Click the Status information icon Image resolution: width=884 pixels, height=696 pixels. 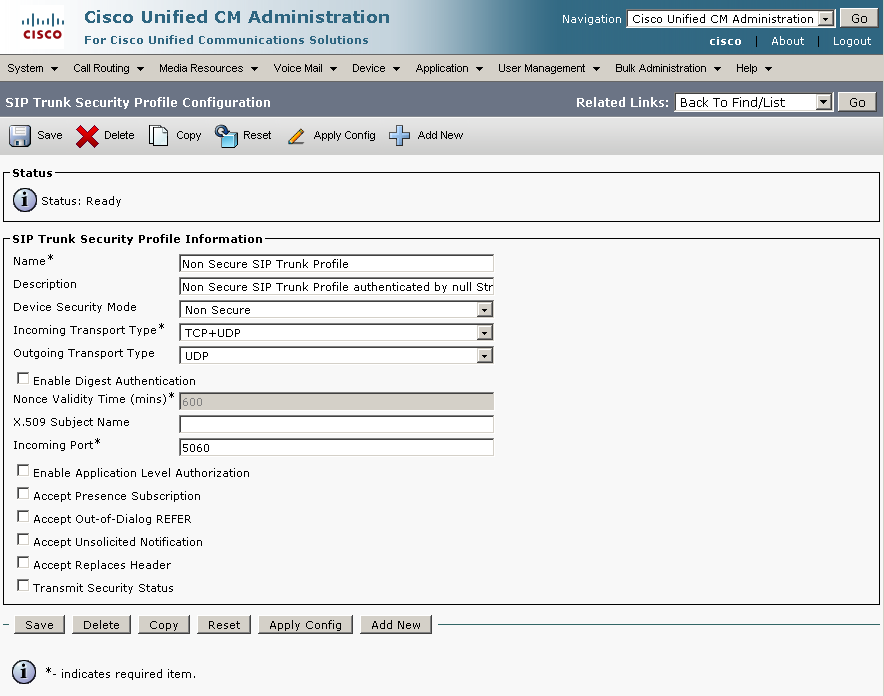(x=25, y=200)
